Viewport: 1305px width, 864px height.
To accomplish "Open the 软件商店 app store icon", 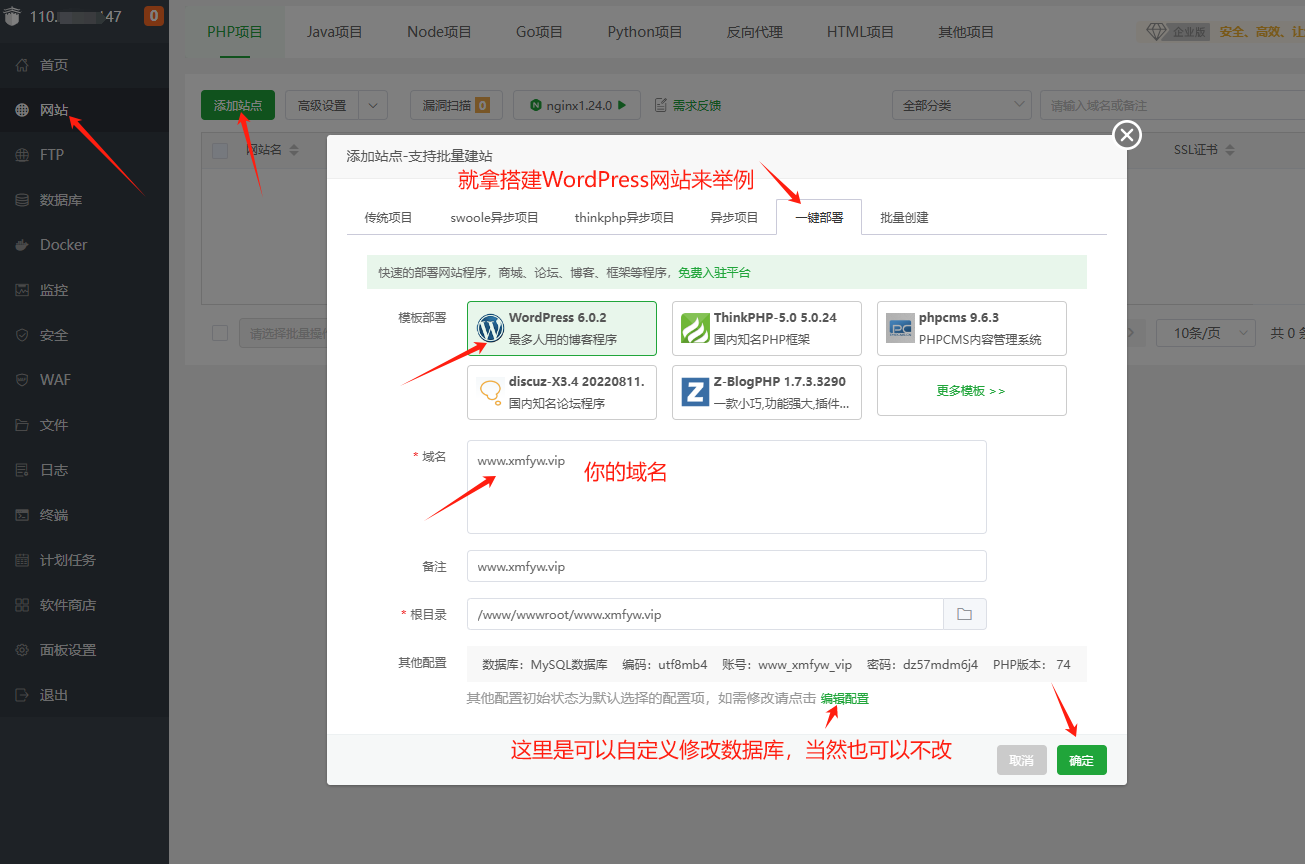I will click(22, 605).
